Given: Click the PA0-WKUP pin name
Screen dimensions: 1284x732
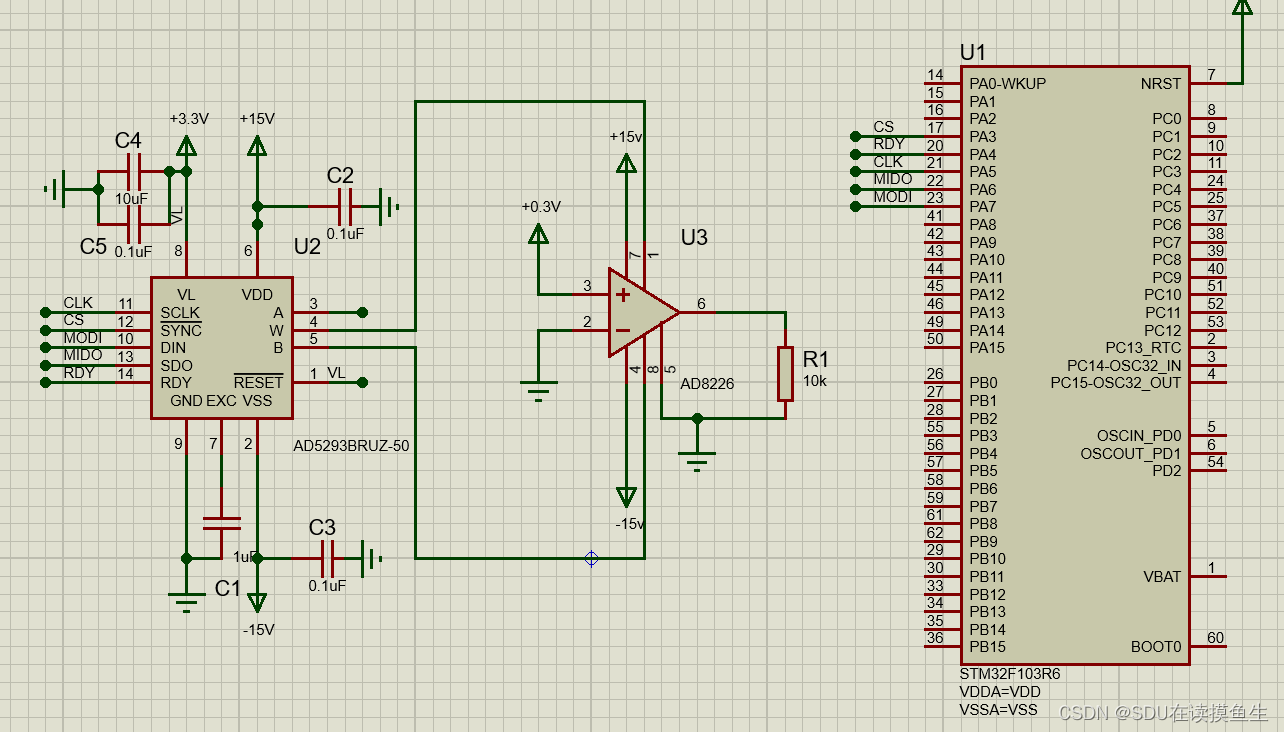Looking at the screenshot, I should click(x=1008, y=84).
